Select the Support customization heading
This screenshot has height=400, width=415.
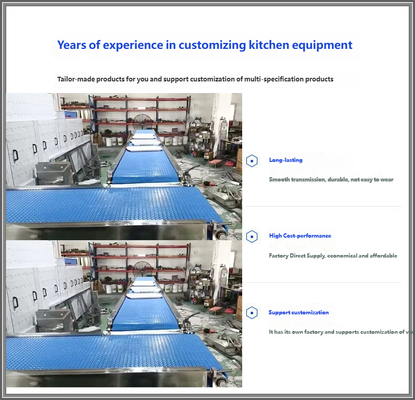[299, 312]
